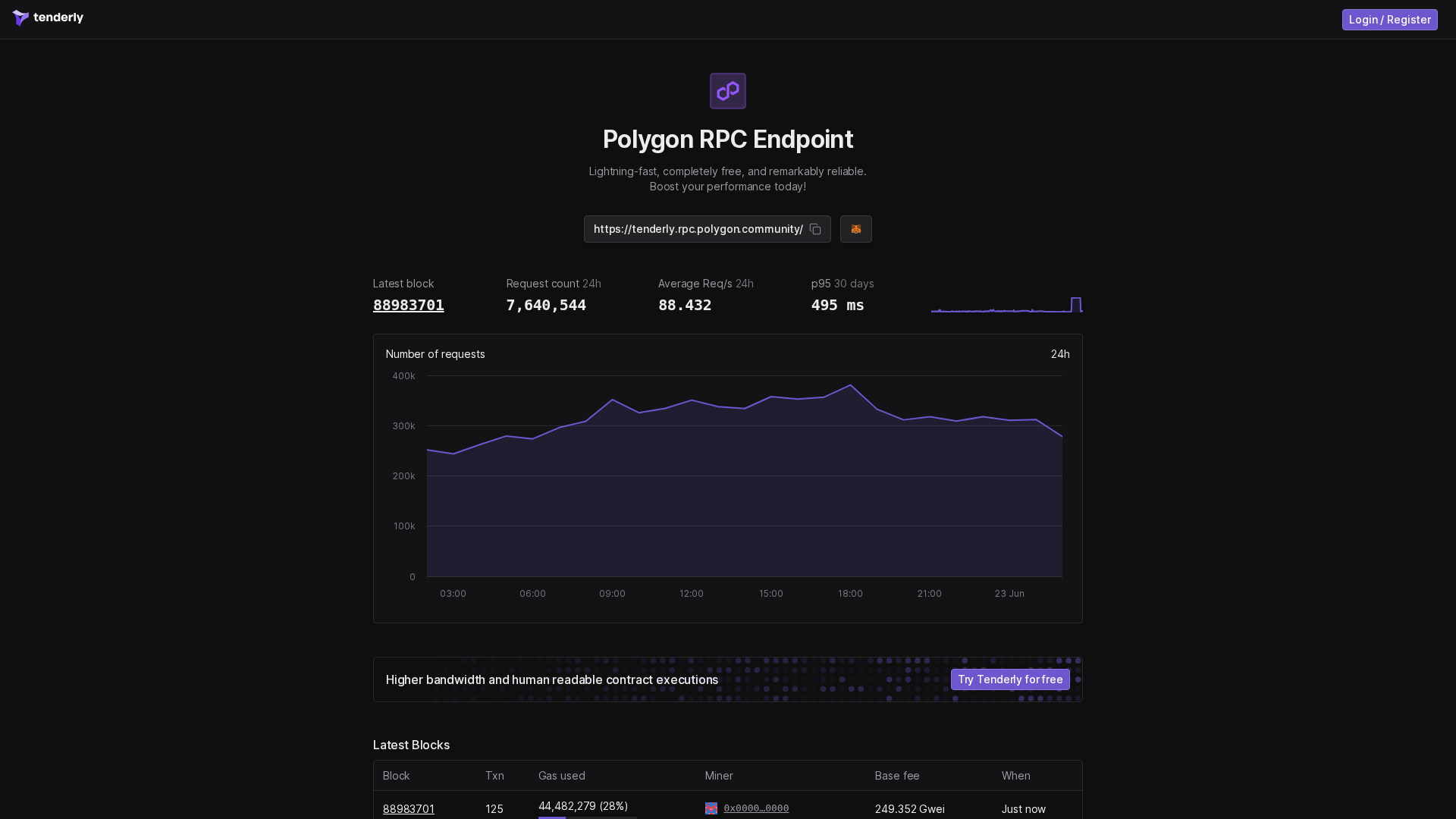Select the RPC URL field text
Viewport: 1456px width, 819px height.
pyautogui.click(x=698, y=229)
